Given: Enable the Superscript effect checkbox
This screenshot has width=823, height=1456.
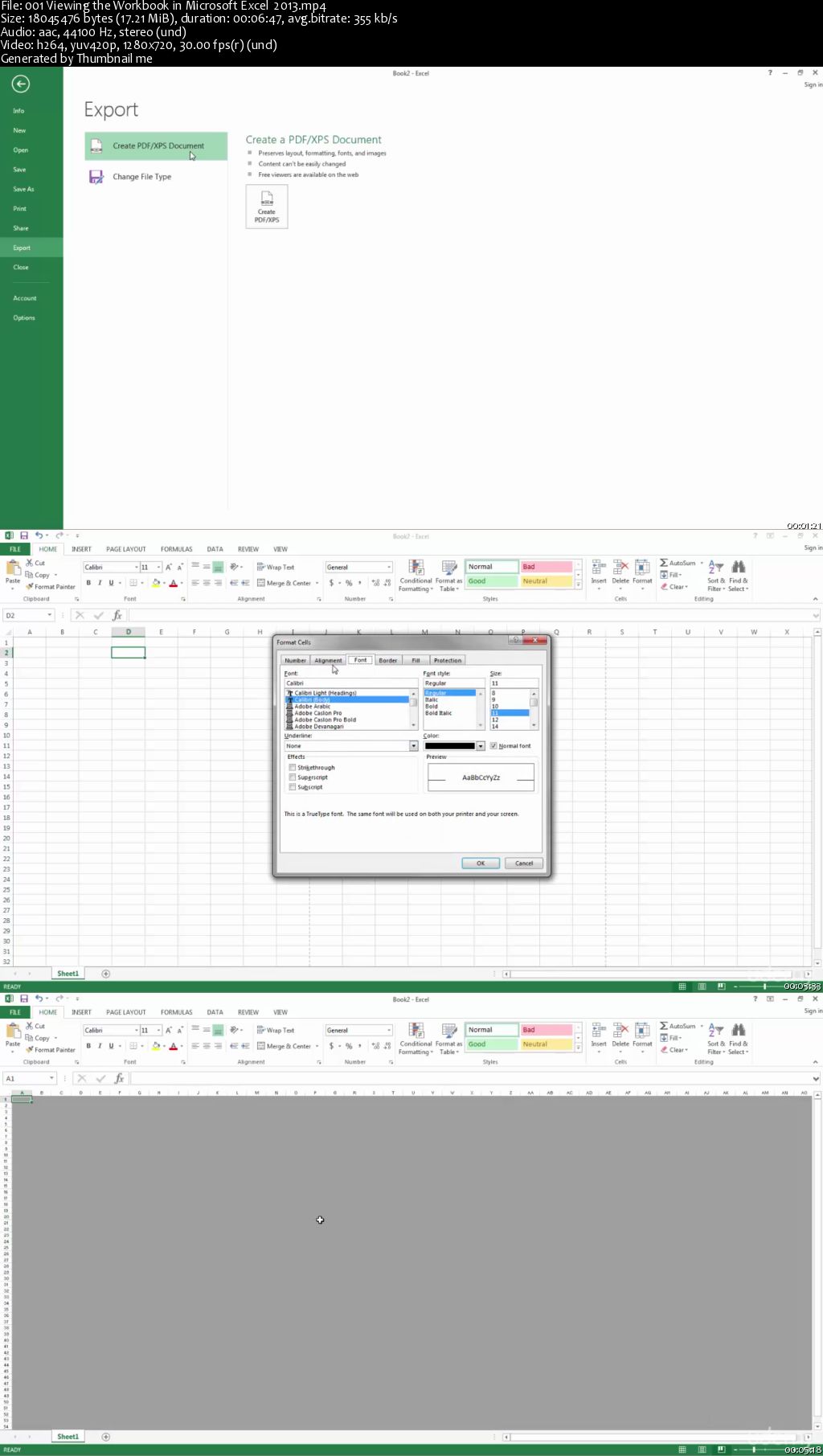Looking at the screenshot, I should tap(293, 777).
